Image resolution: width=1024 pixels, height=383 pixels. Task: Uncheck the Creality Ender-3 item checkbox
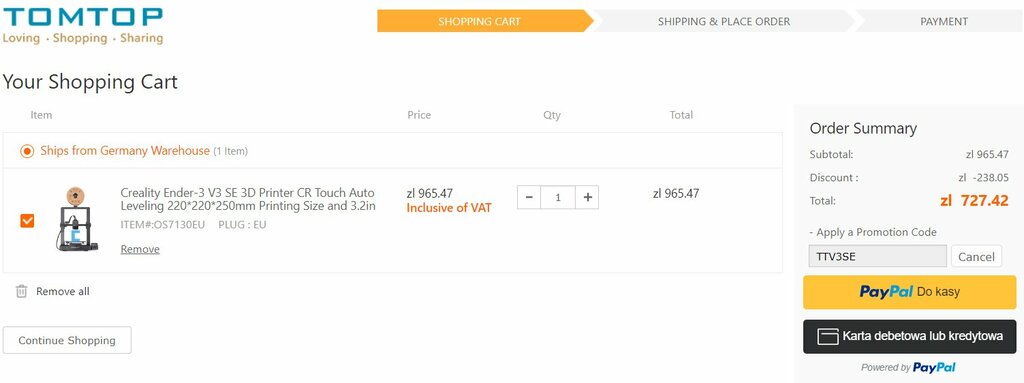pos(27,221)
